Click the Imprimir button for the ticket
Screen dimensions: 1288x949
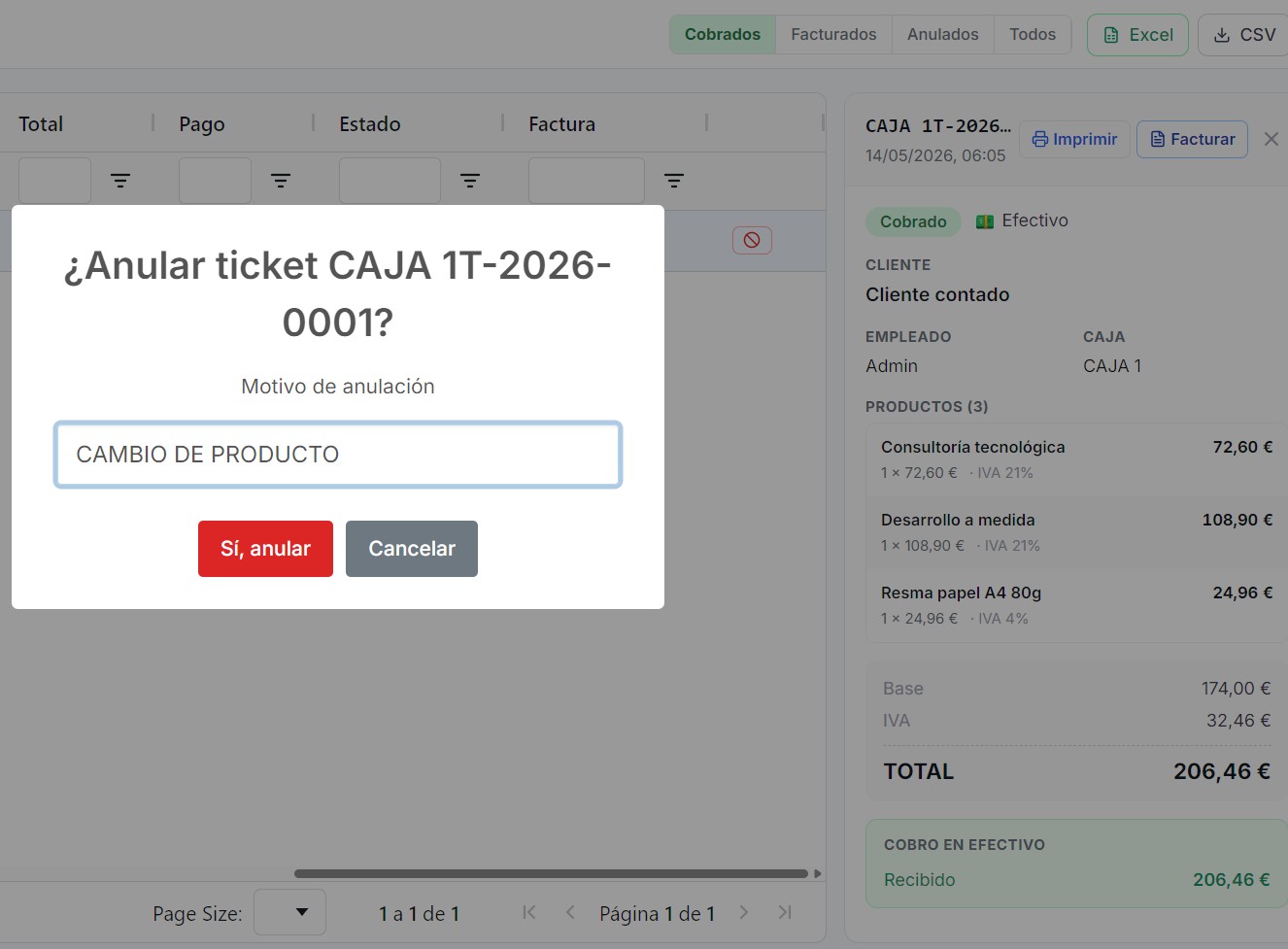[x=1074, y=139]
